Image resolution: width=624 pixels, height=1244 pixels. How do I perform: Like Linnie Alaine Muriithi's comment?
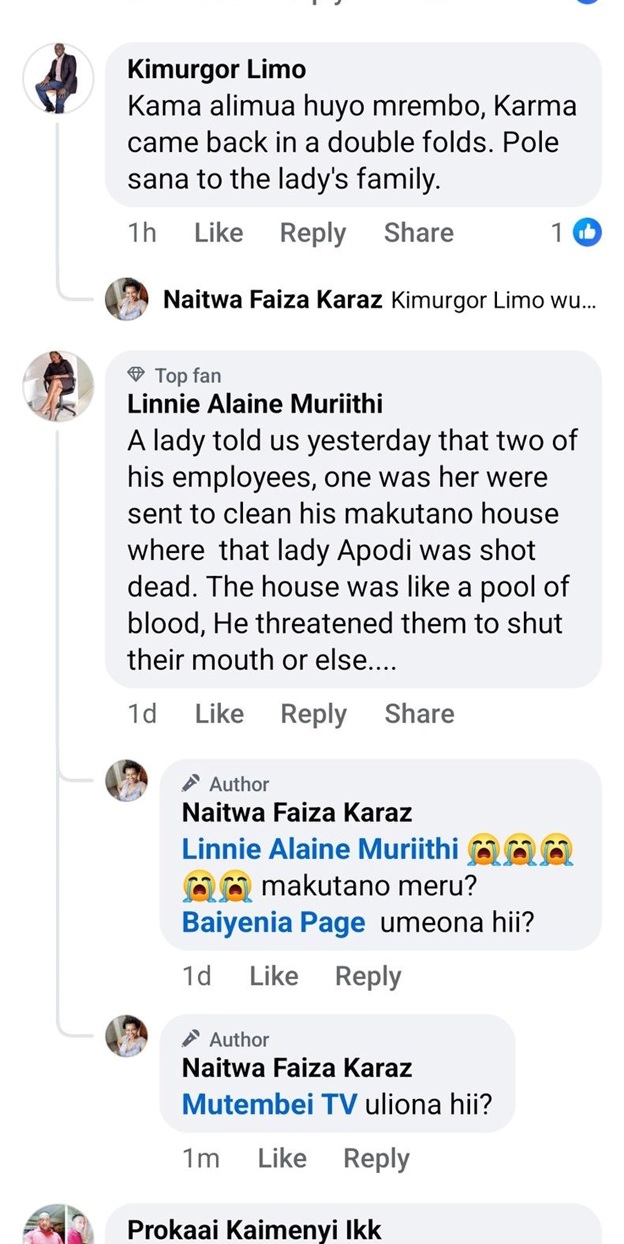[219, 714]
